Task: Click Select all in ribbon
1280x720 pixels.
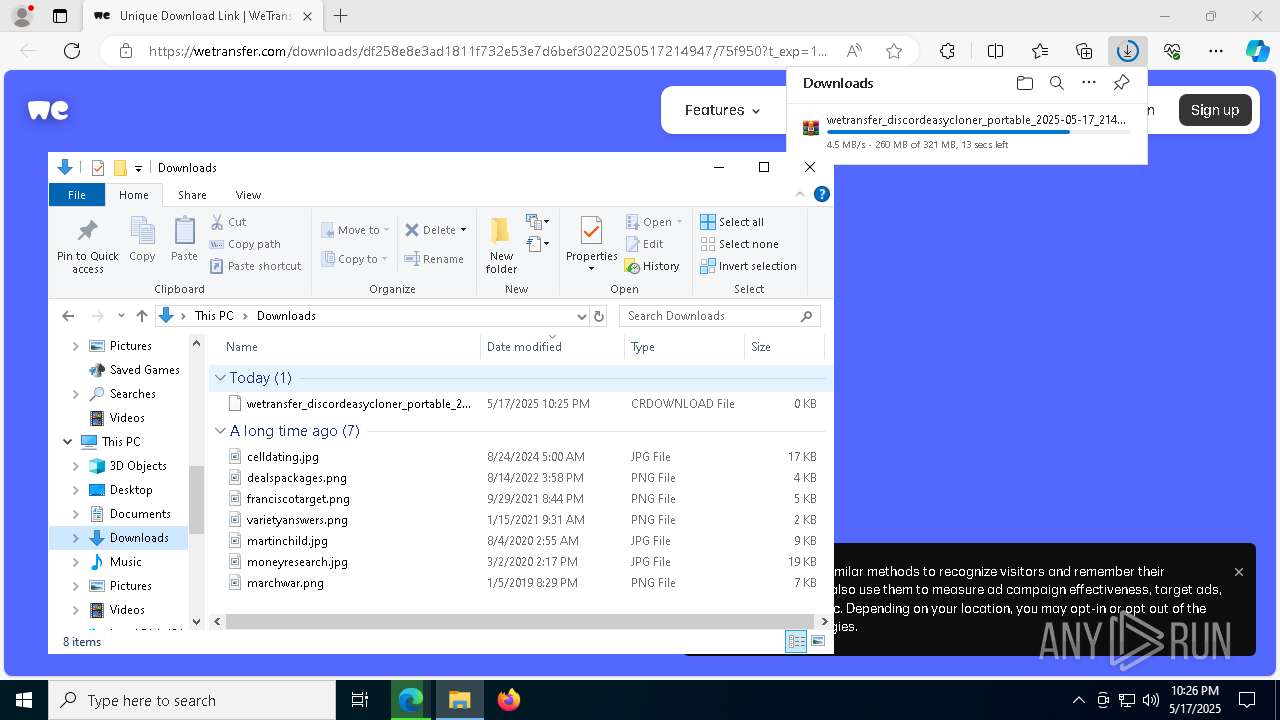Action: pos(732,222)
